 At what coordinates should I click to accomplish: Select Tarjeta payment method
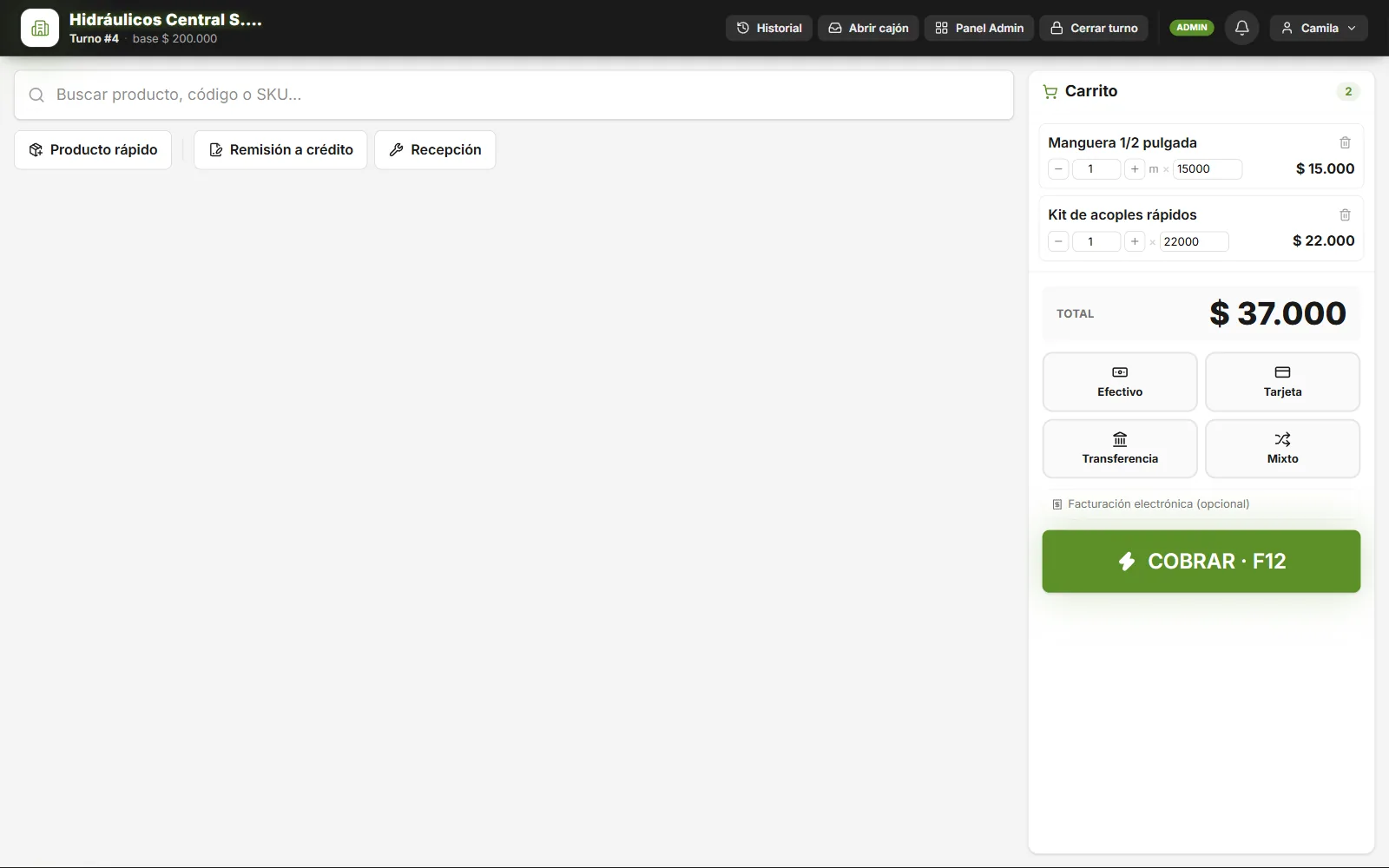coord(1282,382)
